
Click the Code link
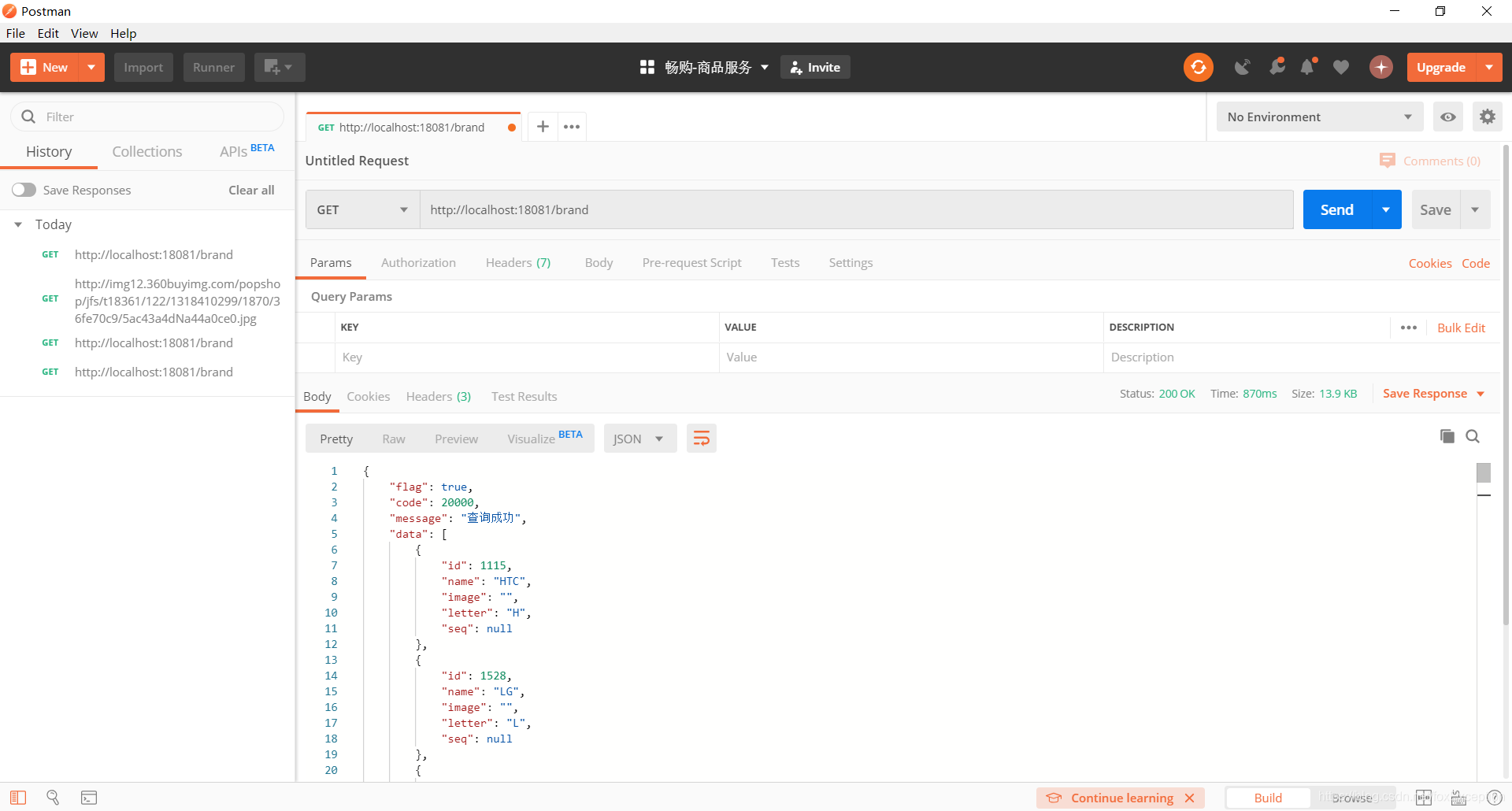pos(1476,263)
